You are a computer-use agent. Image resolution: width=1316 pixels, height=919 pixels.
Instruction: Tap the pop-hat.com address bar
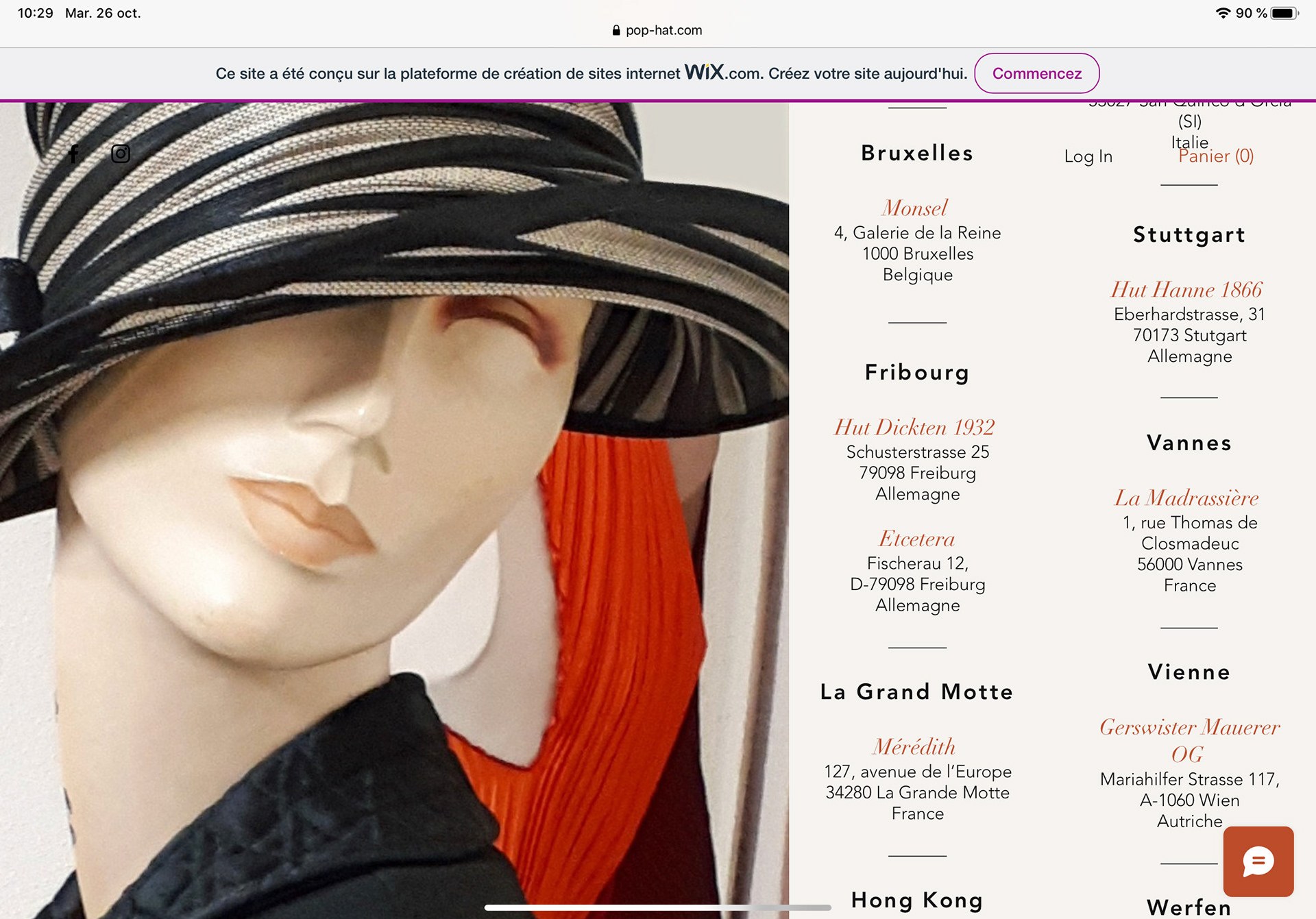(663, 30)
